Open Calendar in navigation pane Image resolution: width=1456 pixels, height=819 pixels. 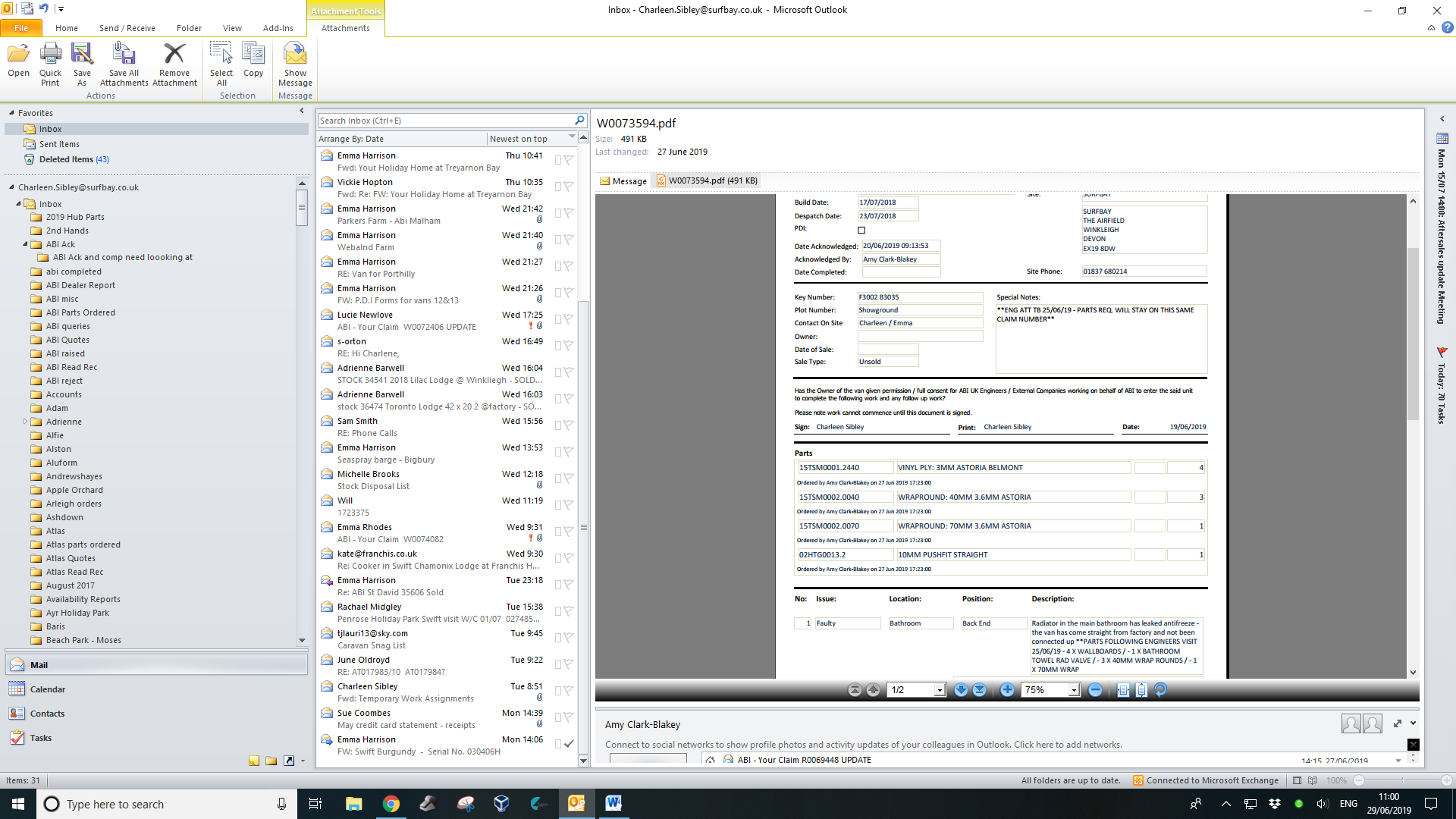pos(47,689)
